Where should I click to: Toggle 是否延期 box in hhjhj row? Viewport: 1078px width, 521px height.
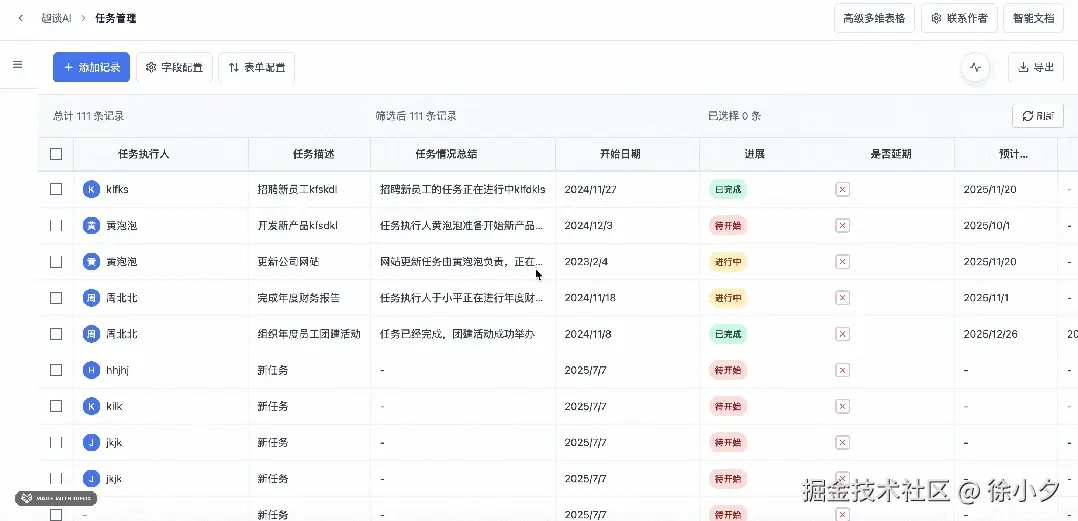(842, 370)
